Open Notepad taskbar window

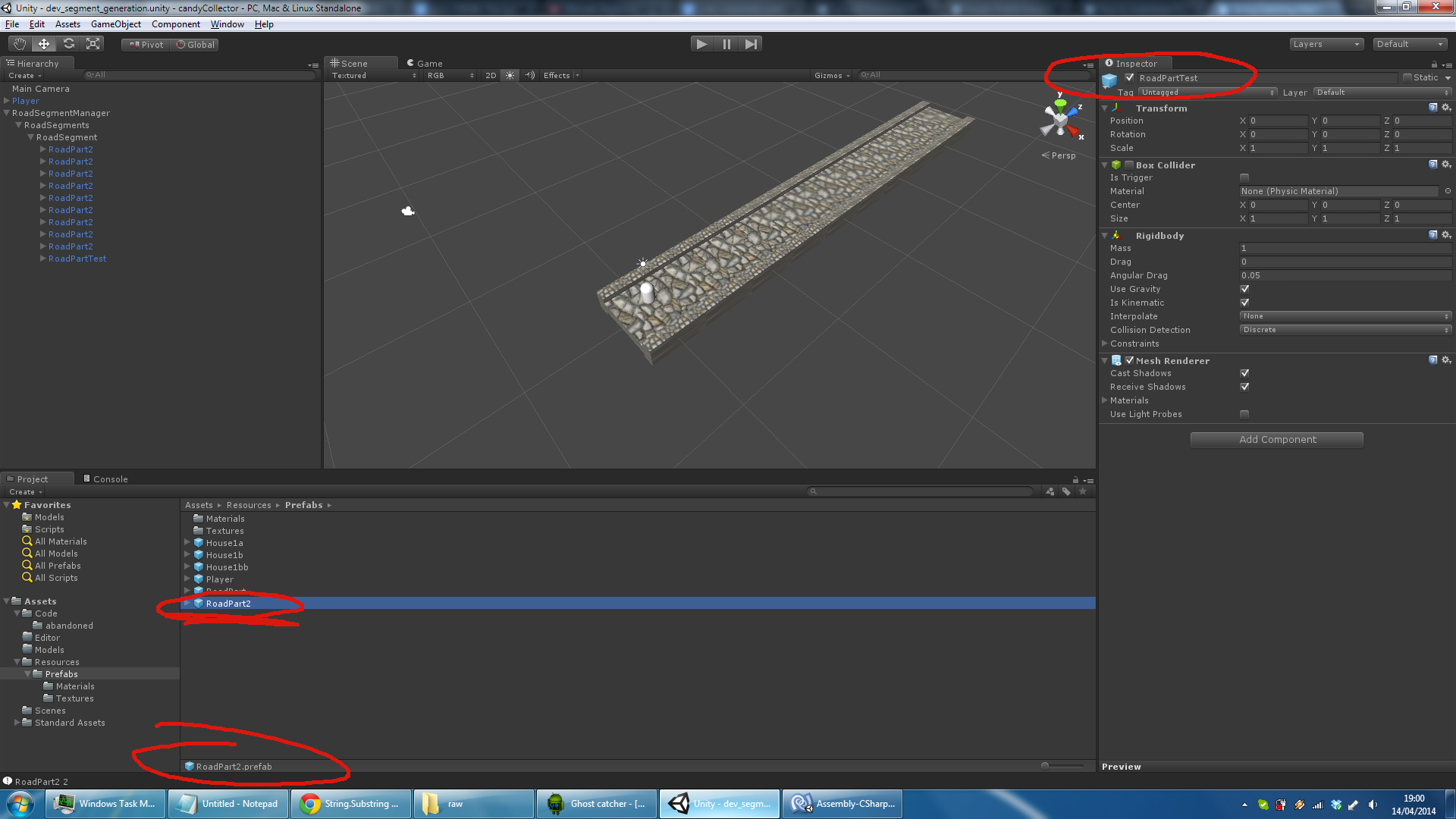click(227, 804)
